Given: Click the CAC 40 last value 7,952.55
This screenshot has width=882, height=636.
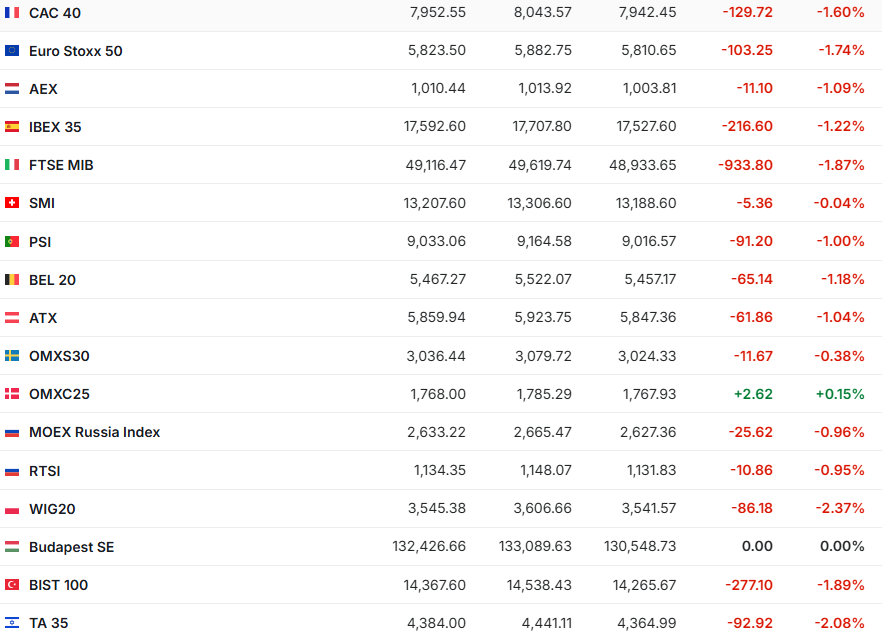Looking at the screenshot, I should click(438, 12).
